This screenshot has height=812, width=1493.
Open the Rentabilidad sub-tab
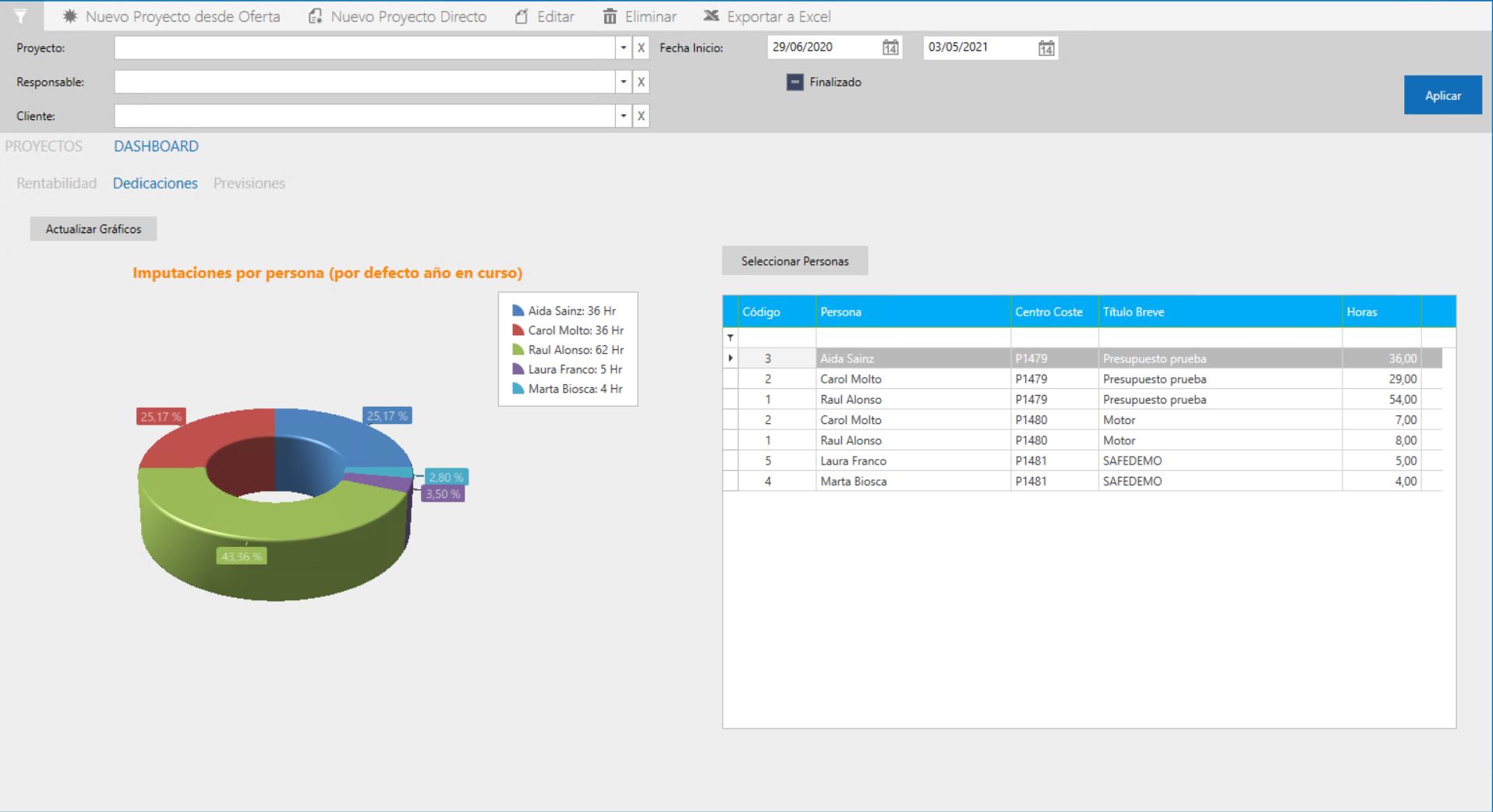point(56,184)
